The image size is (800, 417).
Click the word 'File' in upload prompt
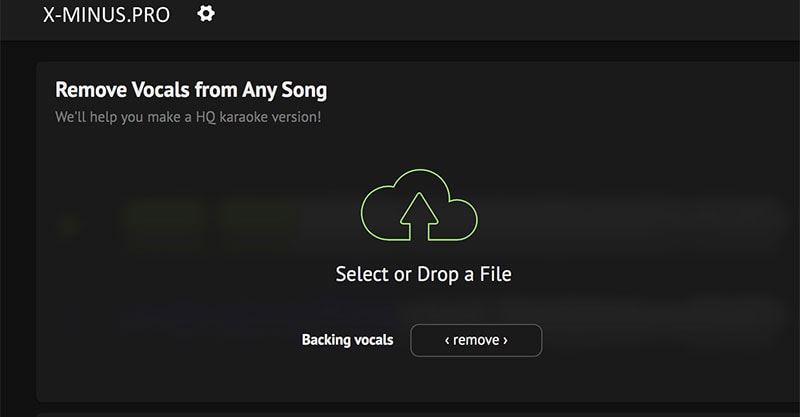495,274
